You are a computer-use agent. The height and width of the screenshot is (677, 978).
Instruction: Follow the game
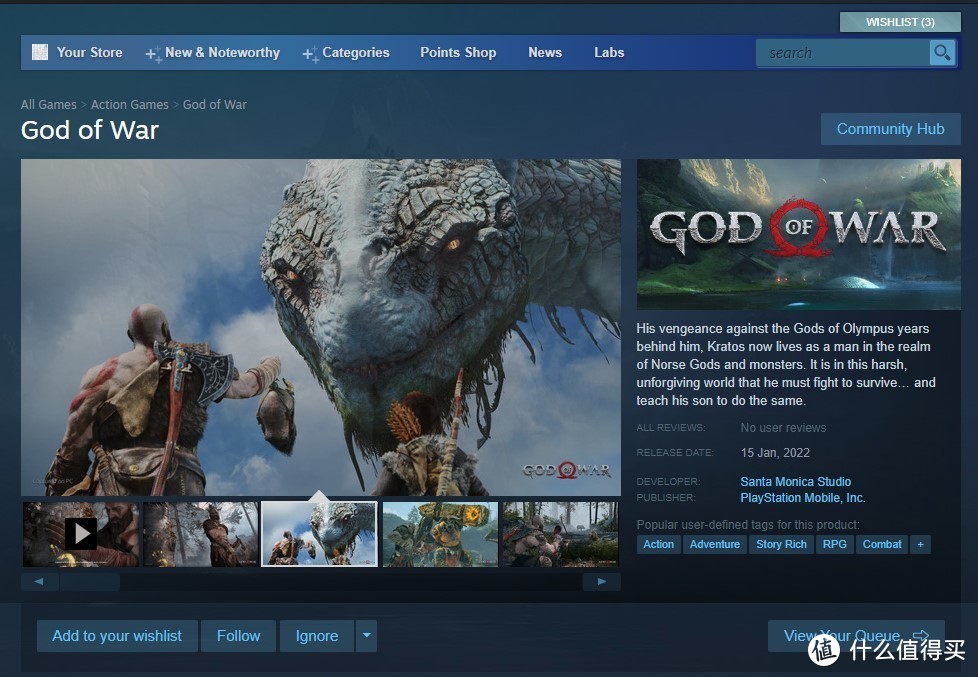coord(238,636)
